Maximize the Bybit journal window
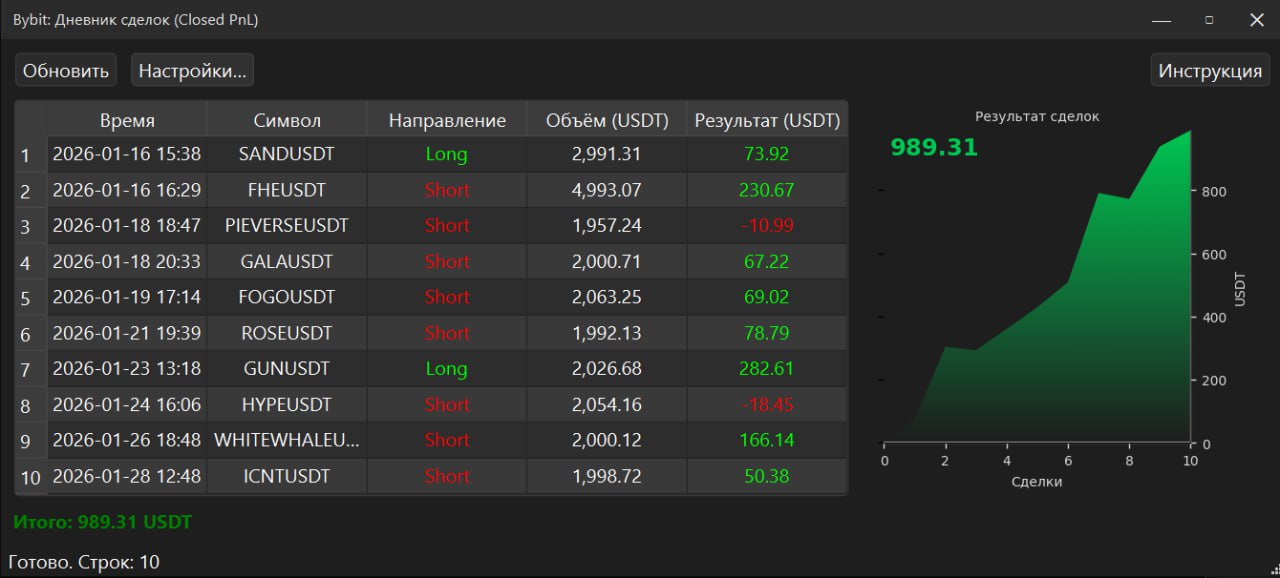 tap(1209, 20)
